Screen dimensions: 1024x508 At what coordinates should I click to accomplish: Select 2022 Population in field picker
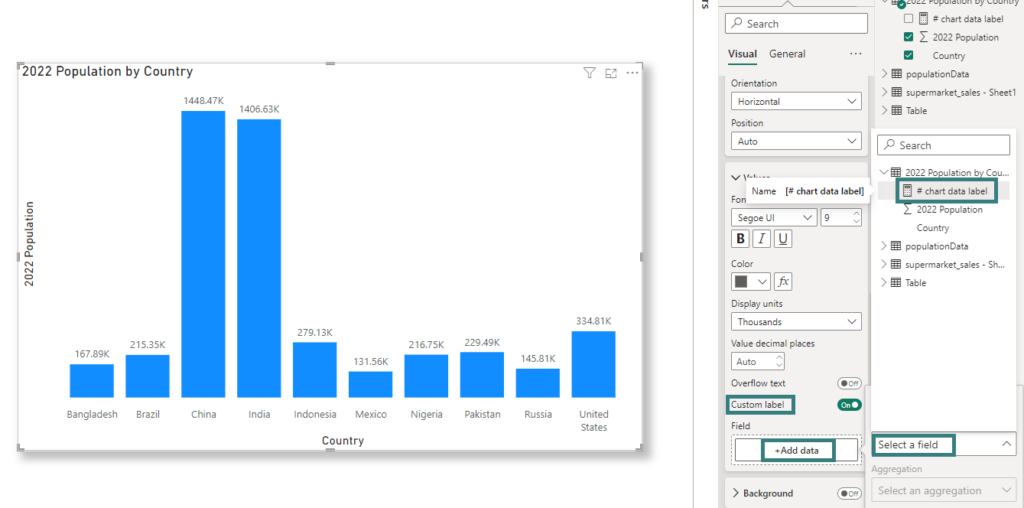pos(950,210)
